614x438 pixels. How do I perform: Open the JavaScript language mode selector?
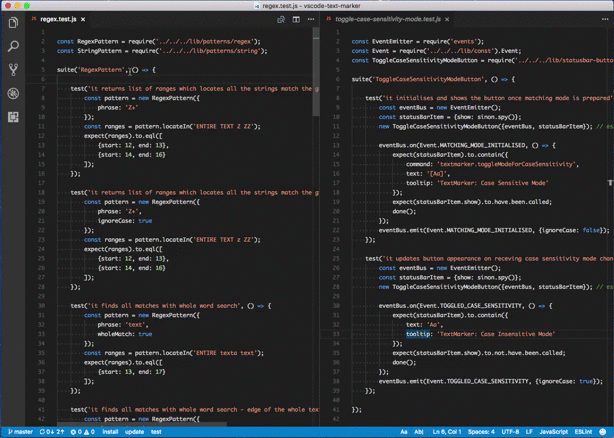[554, 432]
